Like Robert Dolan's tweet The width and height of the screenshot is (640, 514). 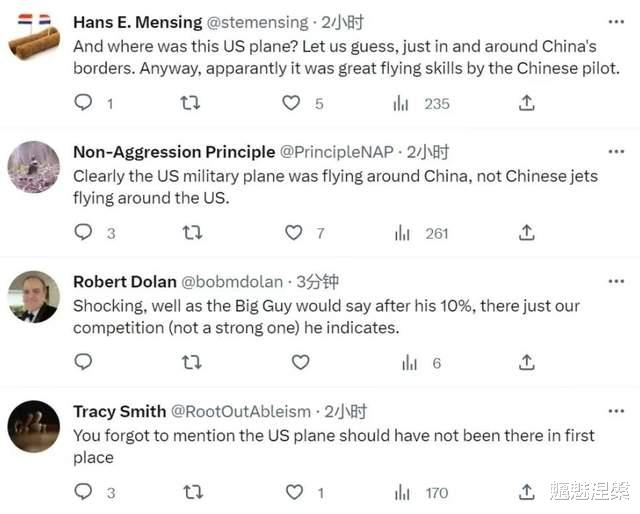[300, 362]
